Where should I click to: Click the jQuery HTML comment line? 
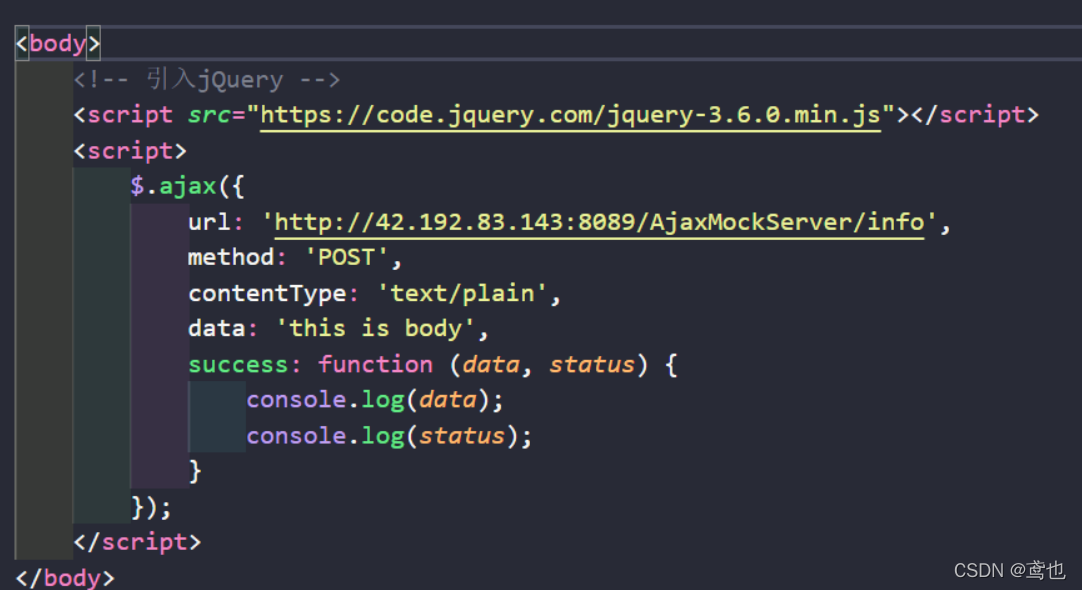pyautogui.click(x=207, y=80)
